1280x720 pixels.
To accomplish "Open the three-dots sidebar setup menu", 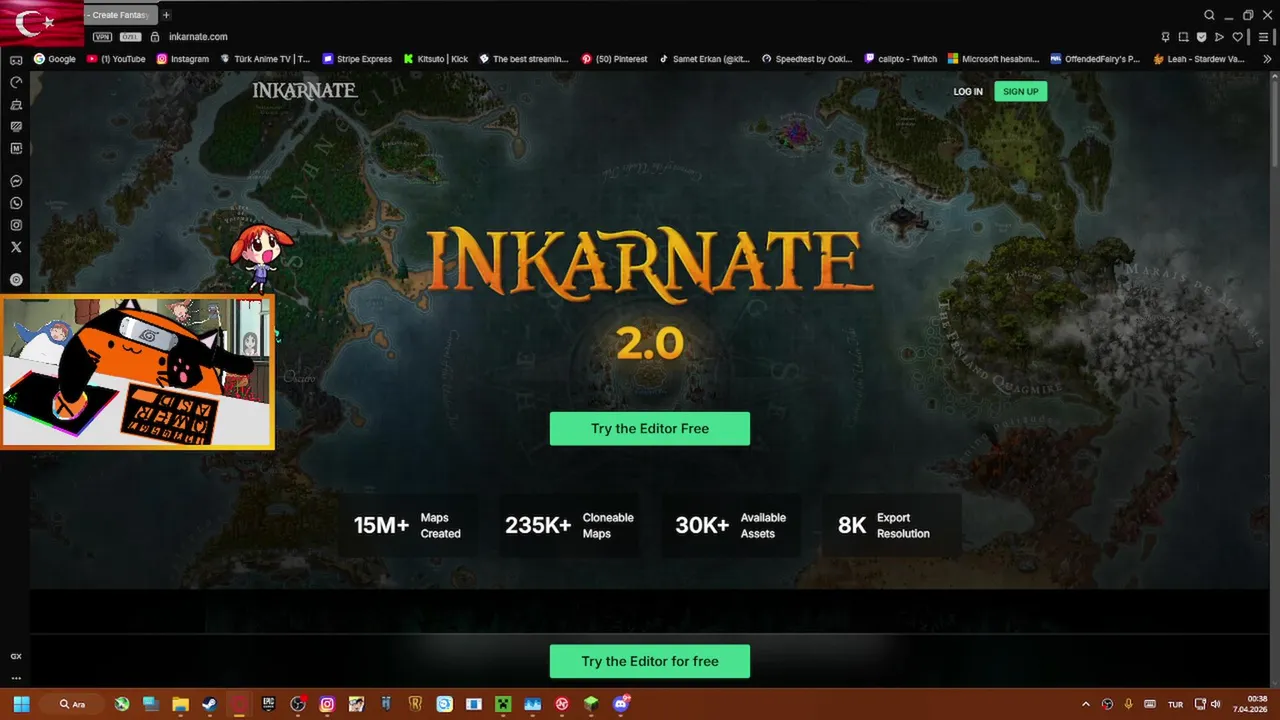I will 16,678.
